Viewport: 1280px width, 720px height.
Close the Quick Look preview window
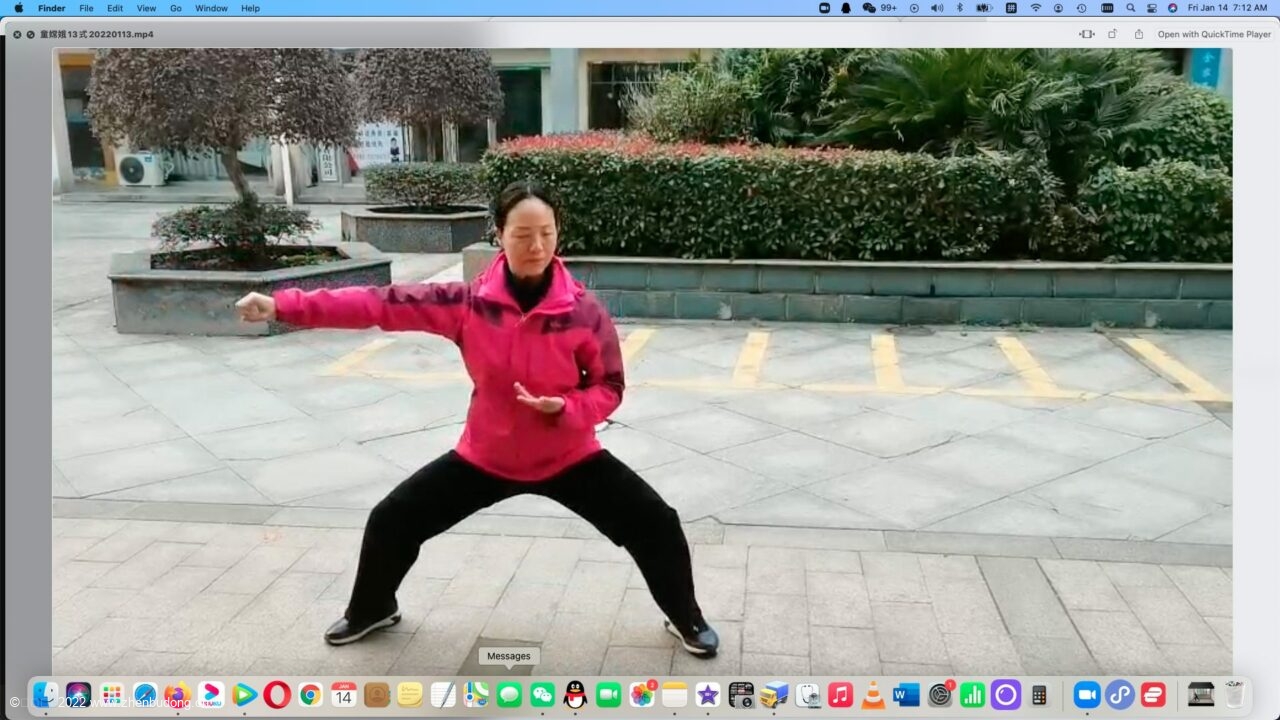[x=17, y=34]
